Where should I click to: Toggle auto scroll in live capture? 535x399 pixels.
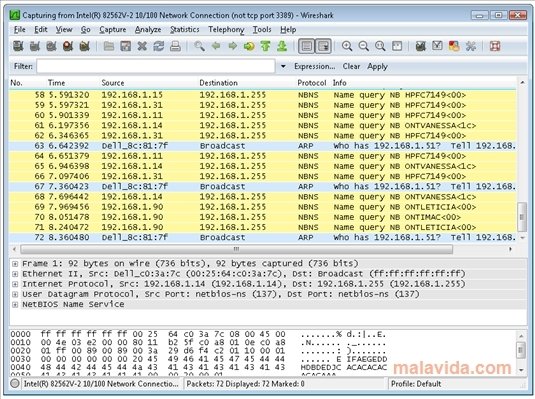click(x=323, y=46)
